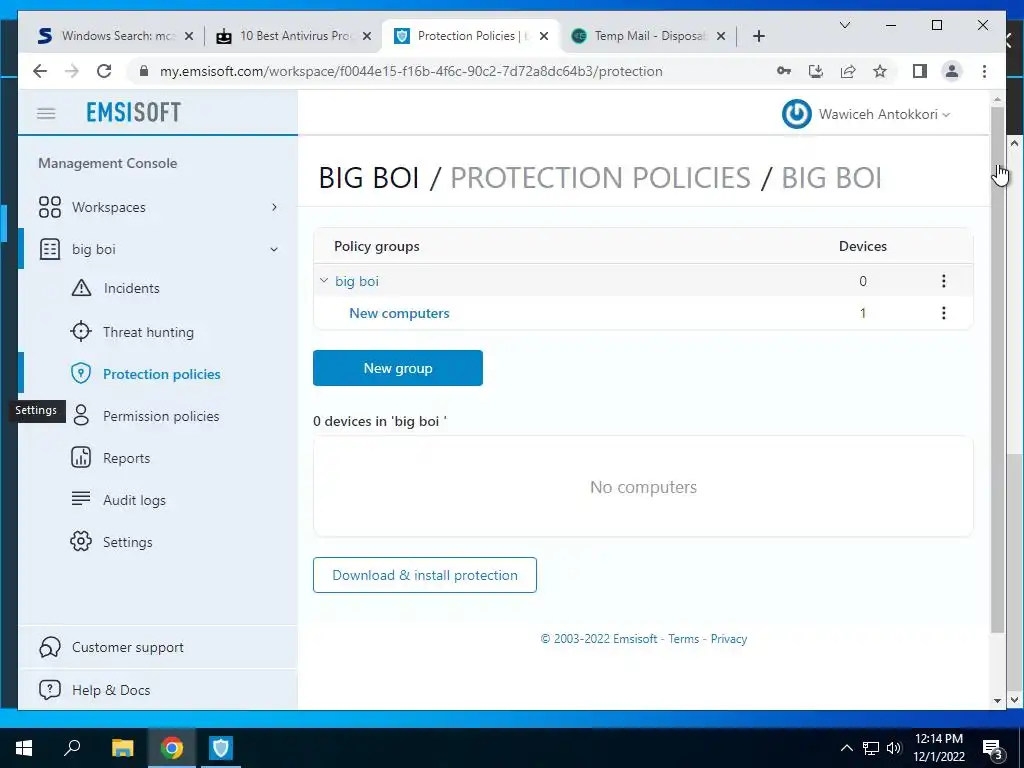
Task: Click the Workspaces grid icon
Action: (x=50, y=207)
